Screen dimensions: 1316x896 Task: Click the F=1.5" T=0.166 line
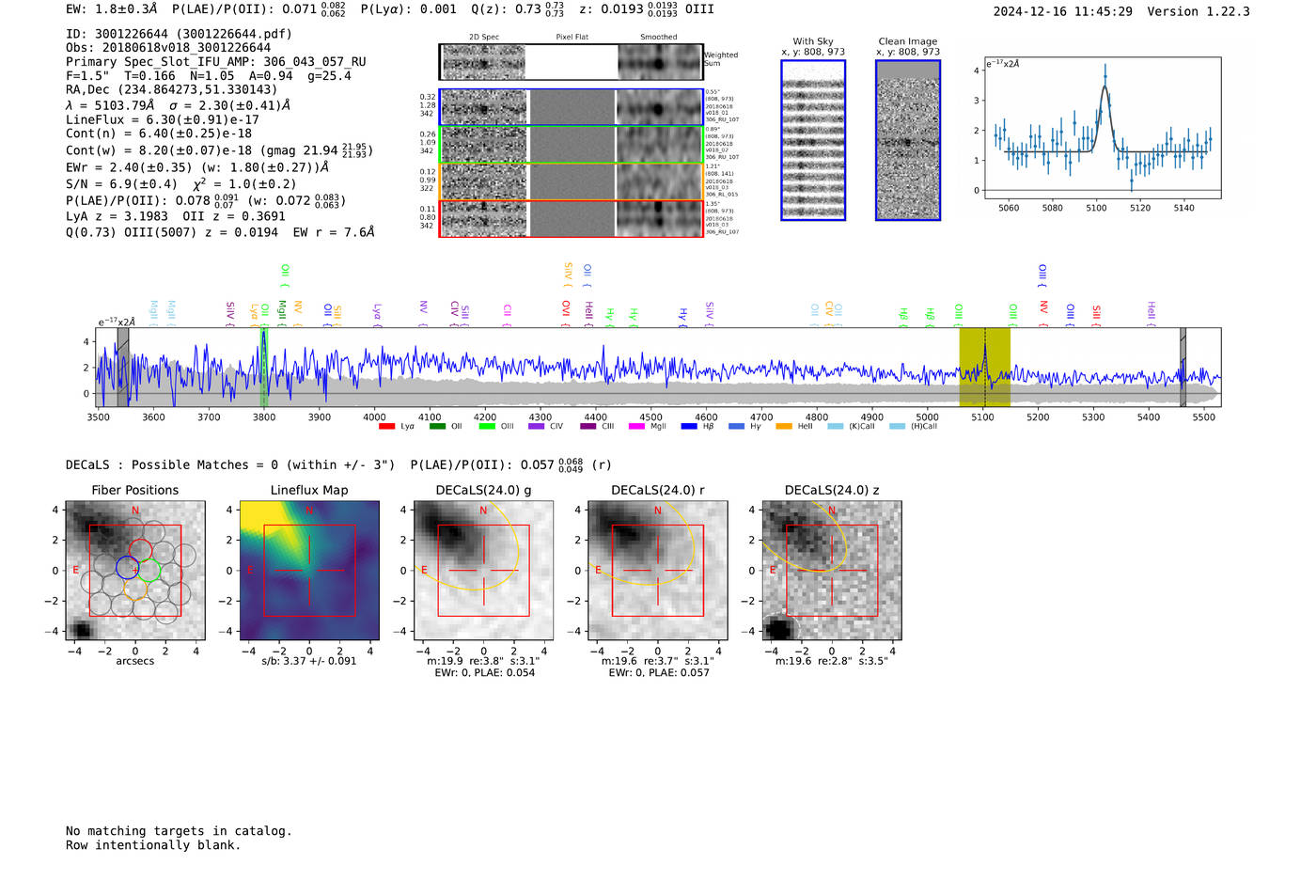209,76
